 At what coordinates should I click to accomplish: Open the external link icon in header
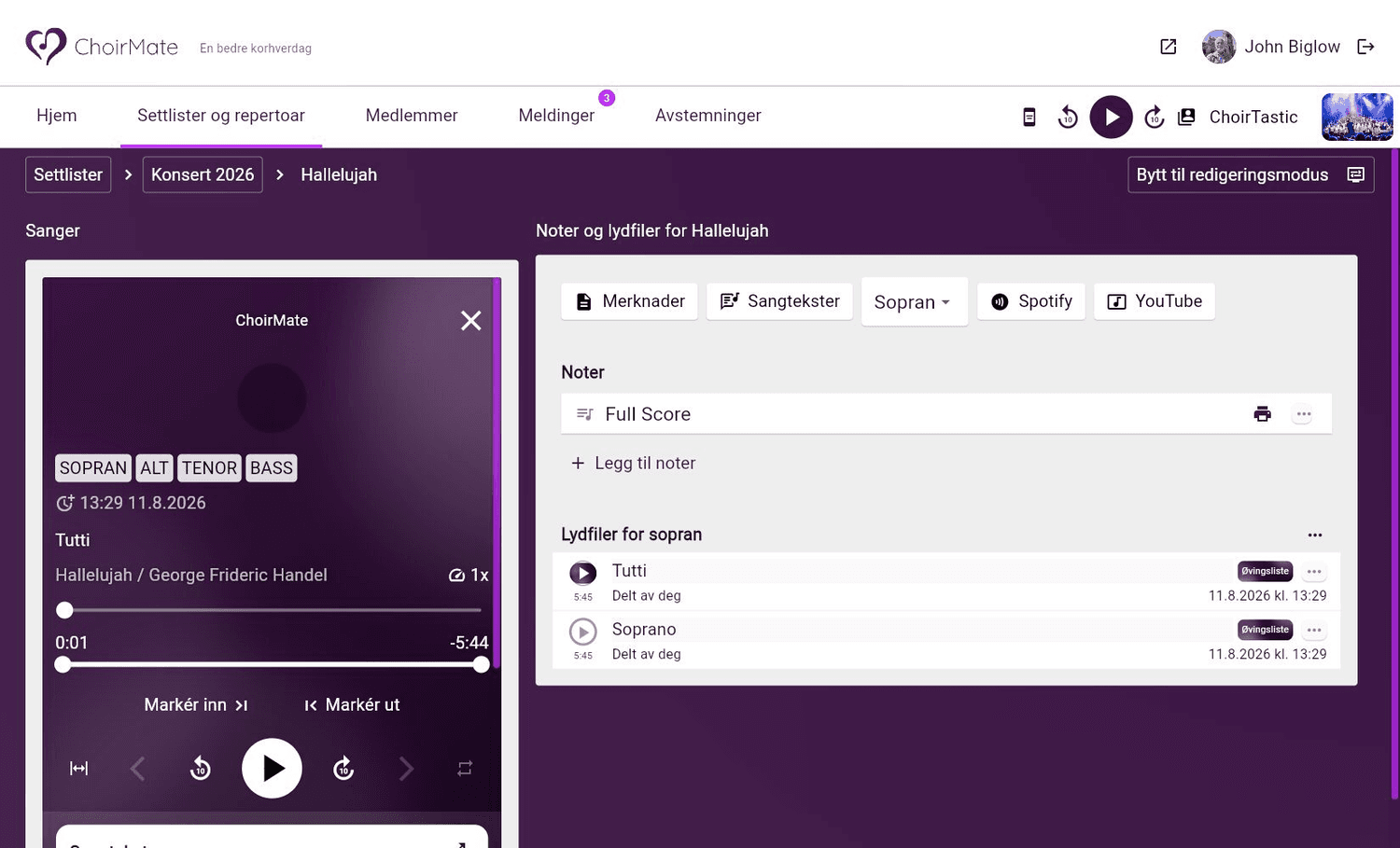coord(1168,47)
